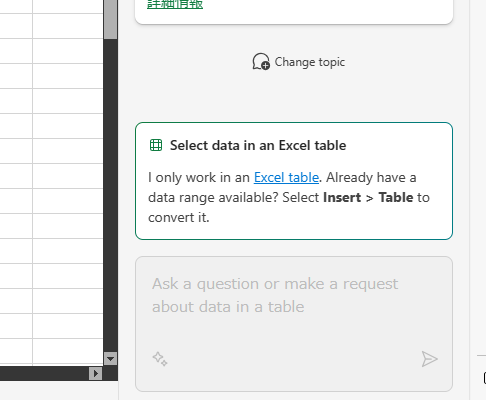Click the dark horizontal scrollbar track

(x=44, y=373)
